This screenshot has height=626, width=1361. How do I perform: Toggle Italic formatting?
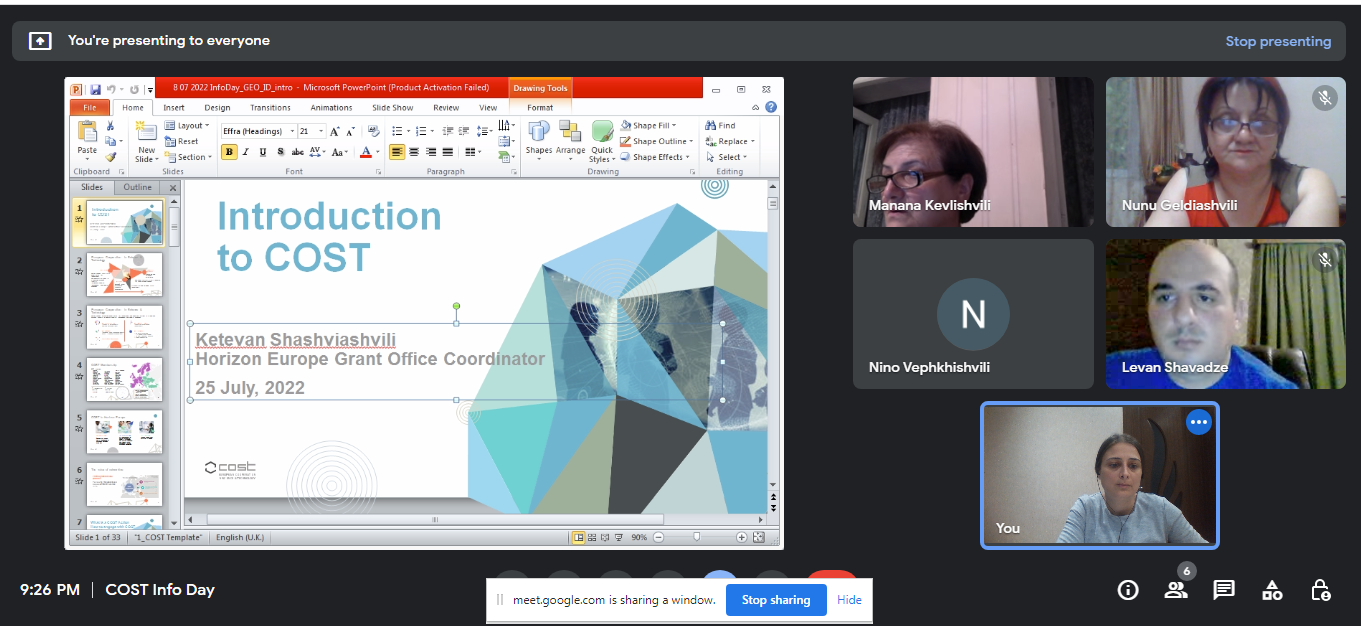247,152
